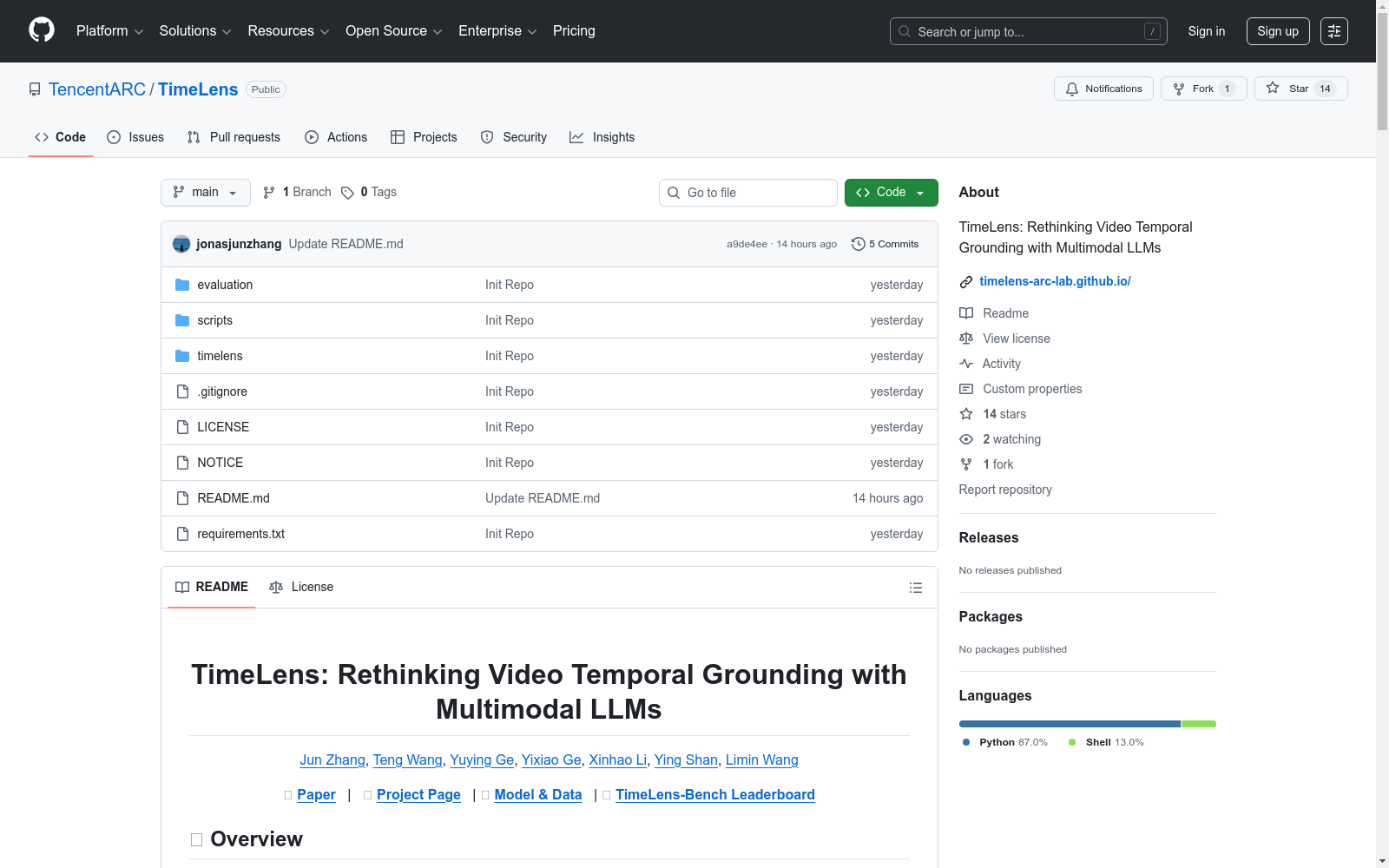The height and width of the screenshot is (868, 1389).
Task: Click the Notifications bell button
Action: pos(1103,89)
